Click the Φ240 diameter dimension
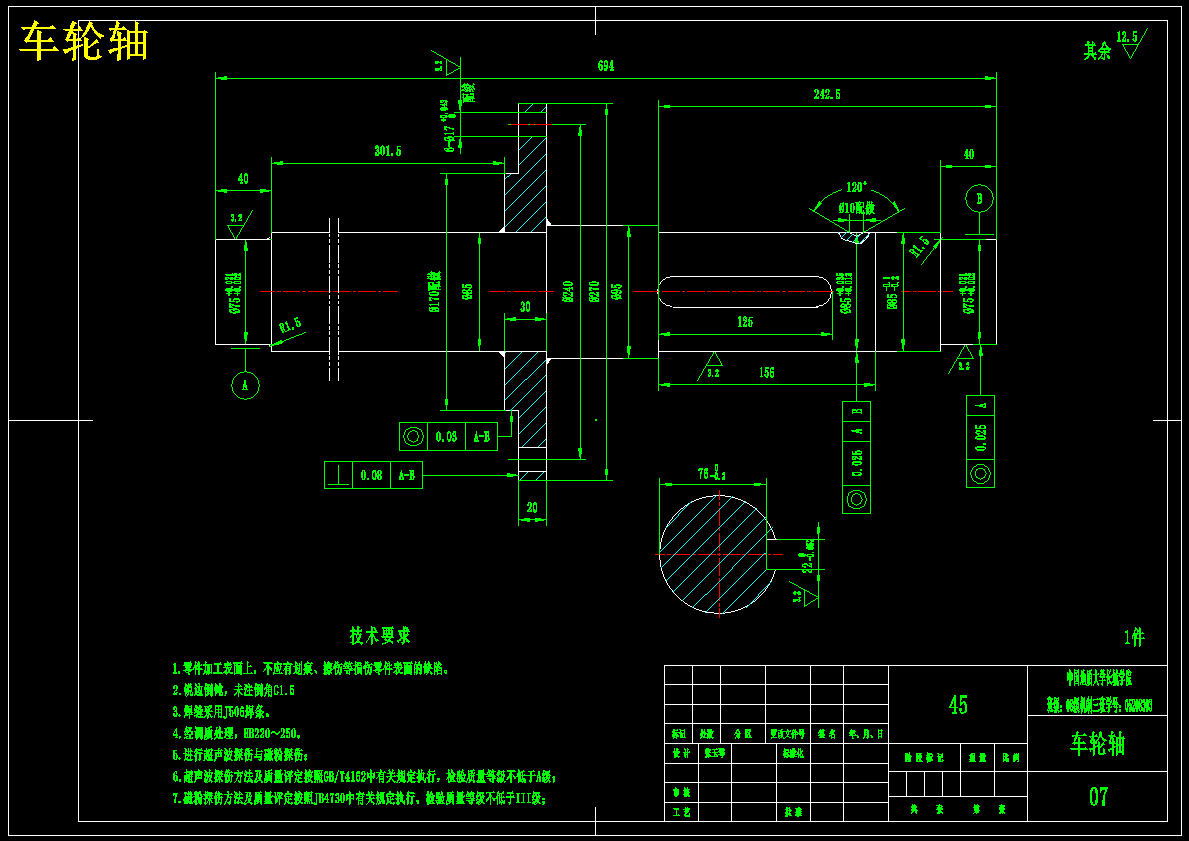The image size is (1189, 841). point(568,291)
